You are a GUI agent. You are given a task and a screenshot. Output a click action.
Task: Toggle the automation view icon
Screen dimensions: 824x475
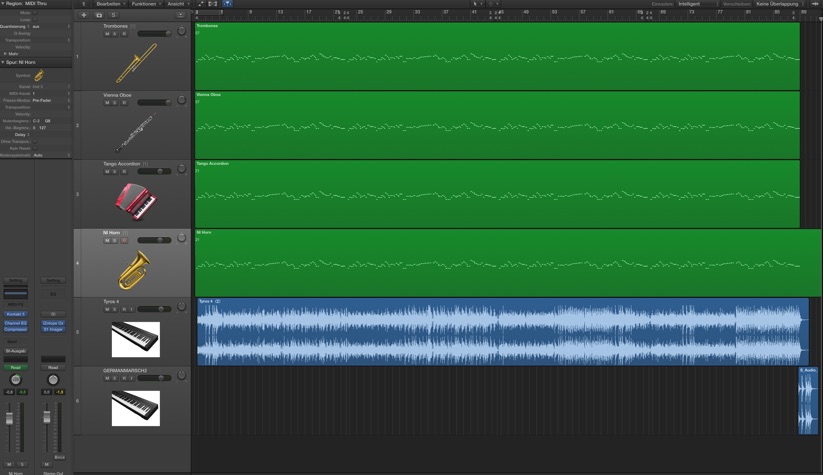(200, 4)
